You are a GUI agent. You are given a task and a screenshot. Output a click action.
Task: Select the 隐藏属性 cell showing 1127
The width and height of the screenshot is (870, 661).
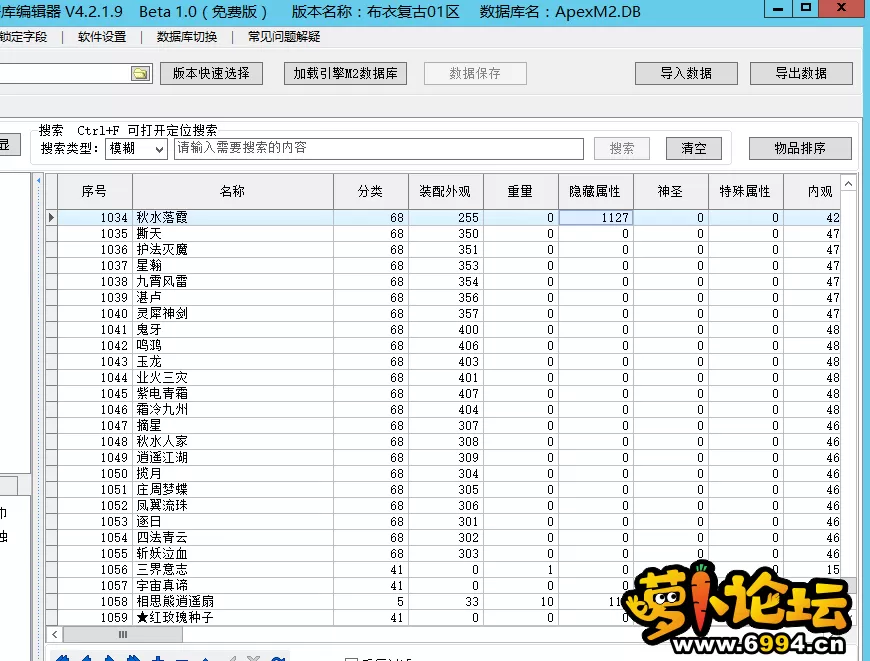[595, 217]
